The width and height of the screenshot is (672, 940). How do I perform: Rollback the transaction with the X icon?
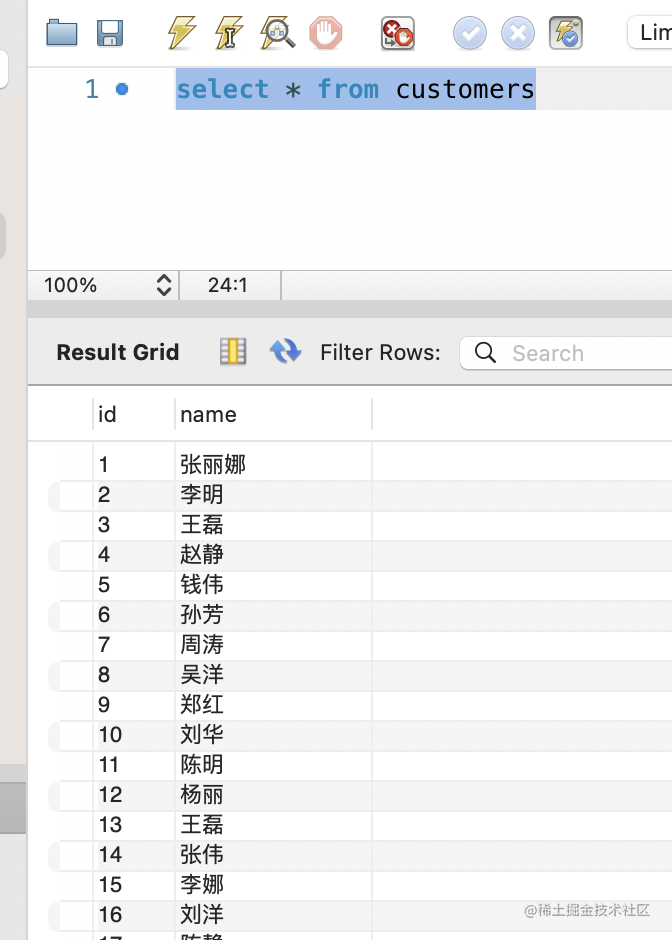click(x=517, y=33)
